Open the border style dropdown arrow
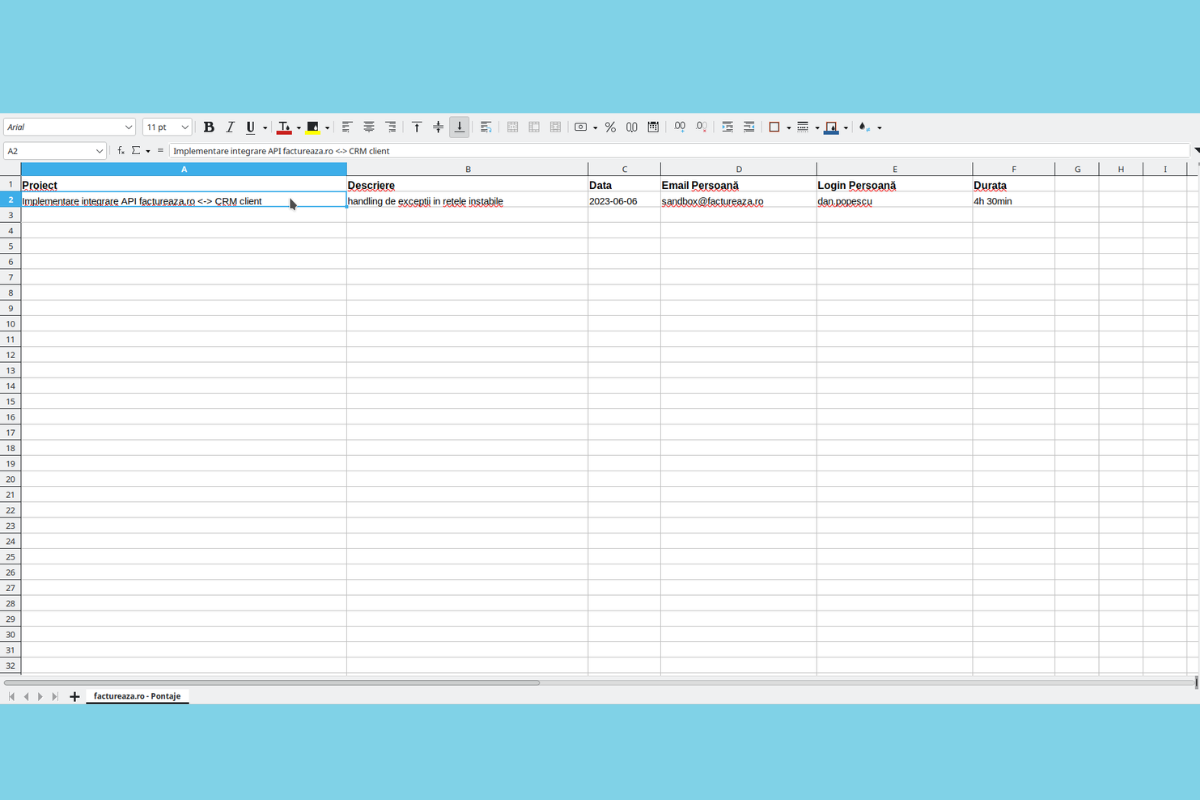Screen dimensions: 1200x800 pyautogui.click(x=817, y=127)
